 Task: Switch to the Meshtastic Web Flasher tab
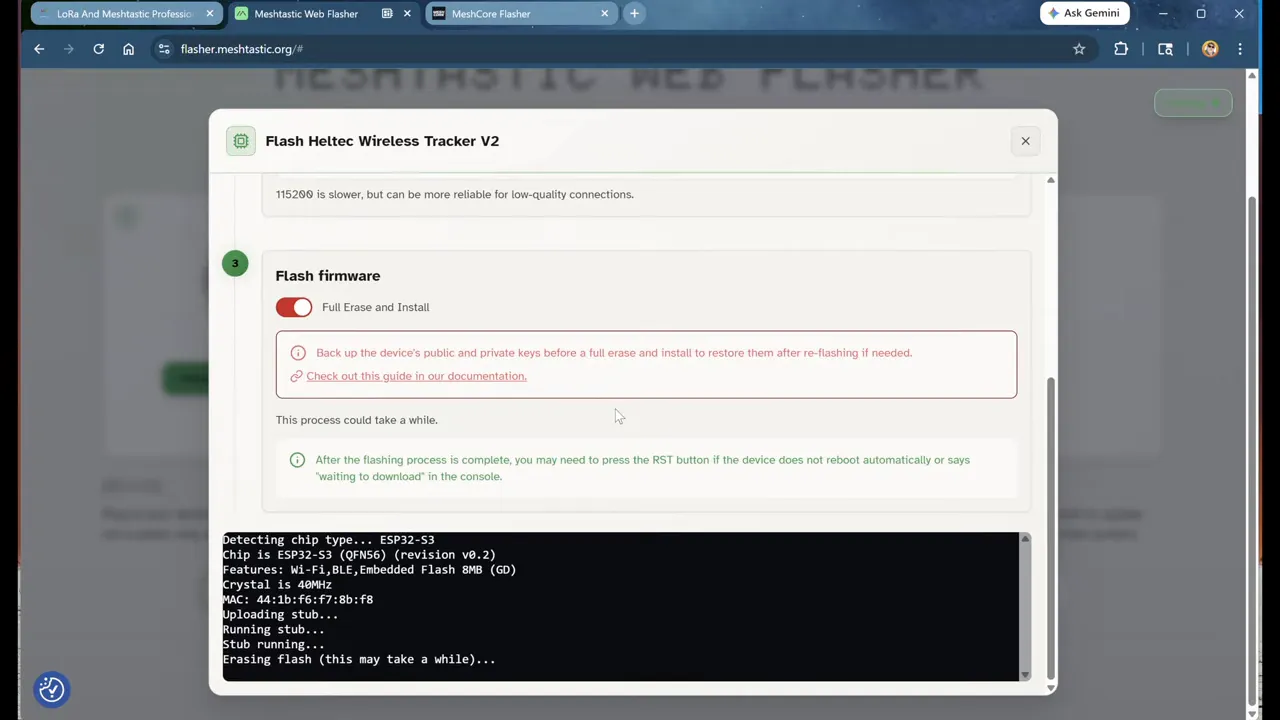(x=306, y=14)
